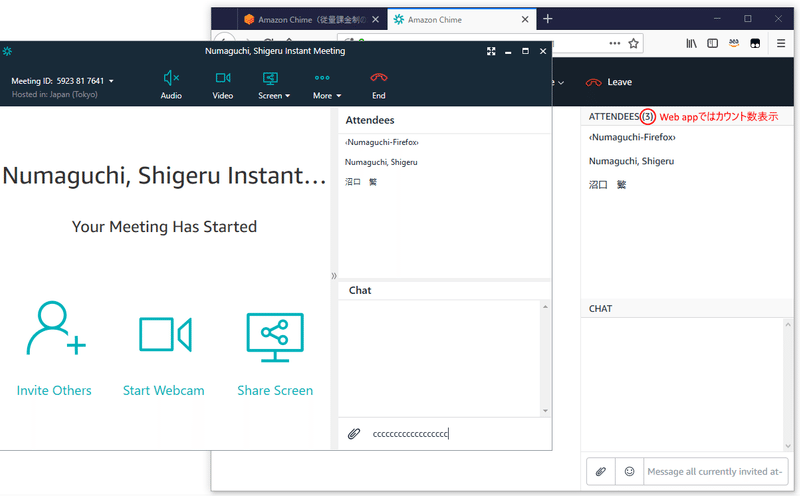Select attendee ‹Numaguchi-Firefox› in the desktop app
Viewport: 800px width, 496px height.
(x=382, y=142)
